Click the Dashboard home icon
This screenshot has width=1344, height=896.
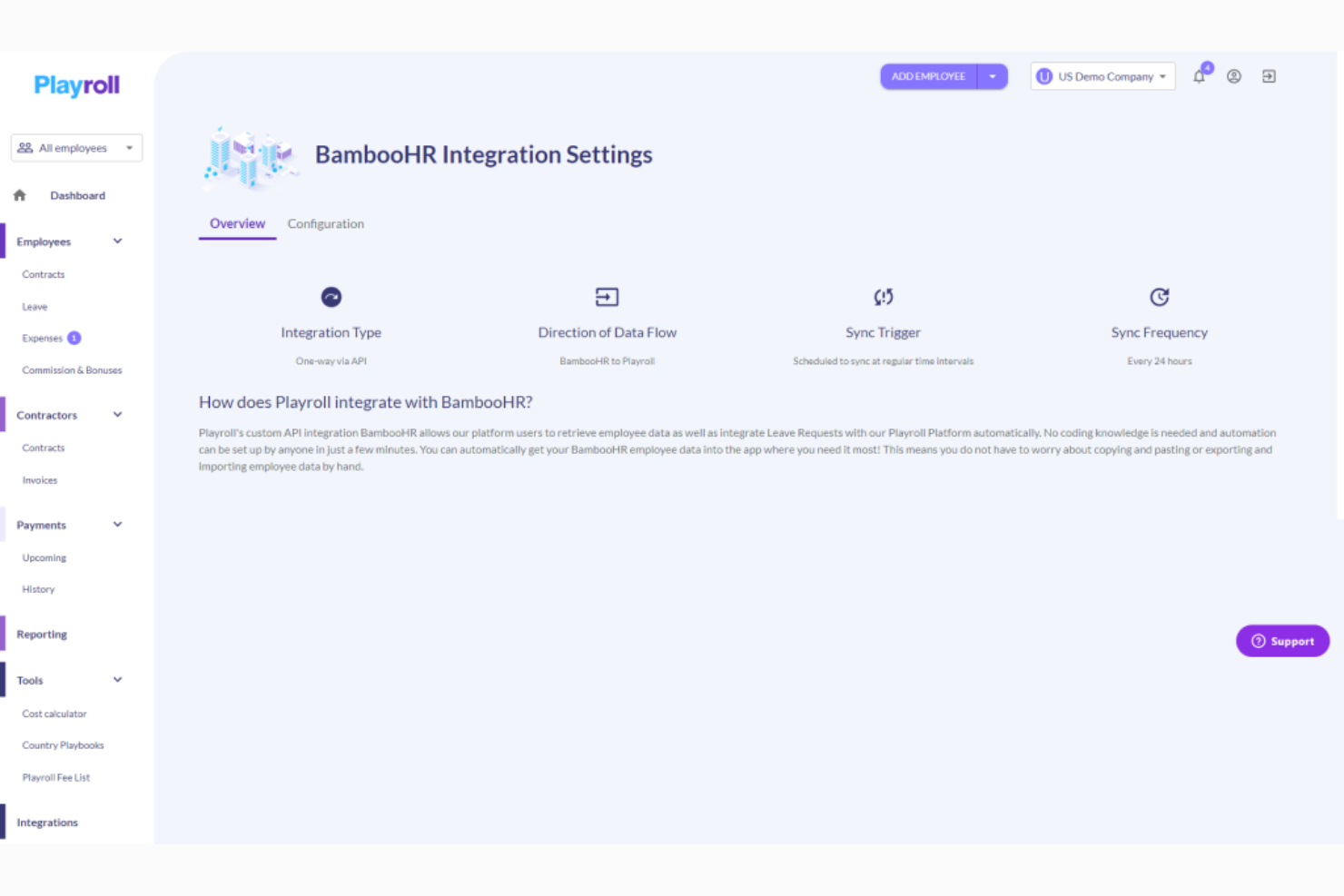(20, 195)
